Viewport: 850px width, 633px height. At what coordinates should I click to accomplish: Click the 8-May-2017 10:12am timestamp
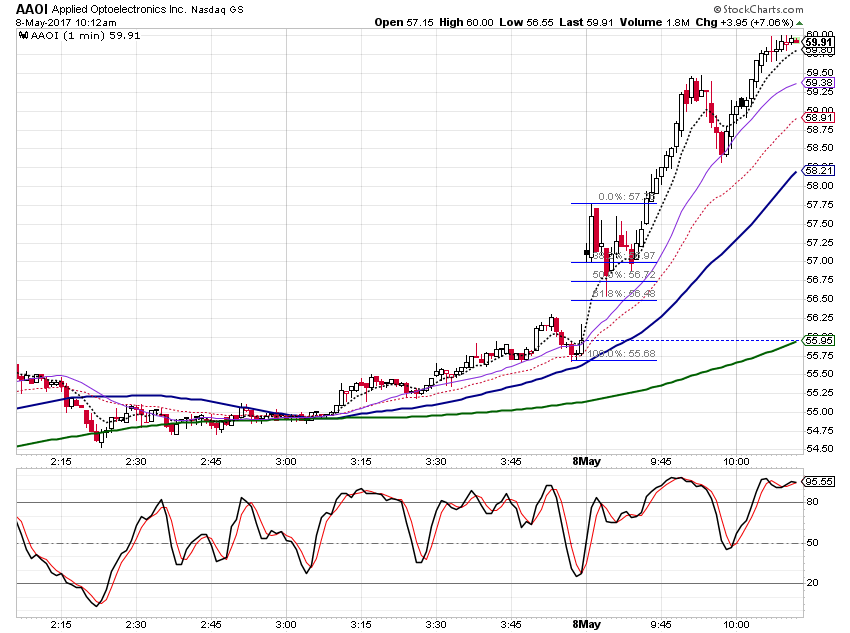[66, 23]
